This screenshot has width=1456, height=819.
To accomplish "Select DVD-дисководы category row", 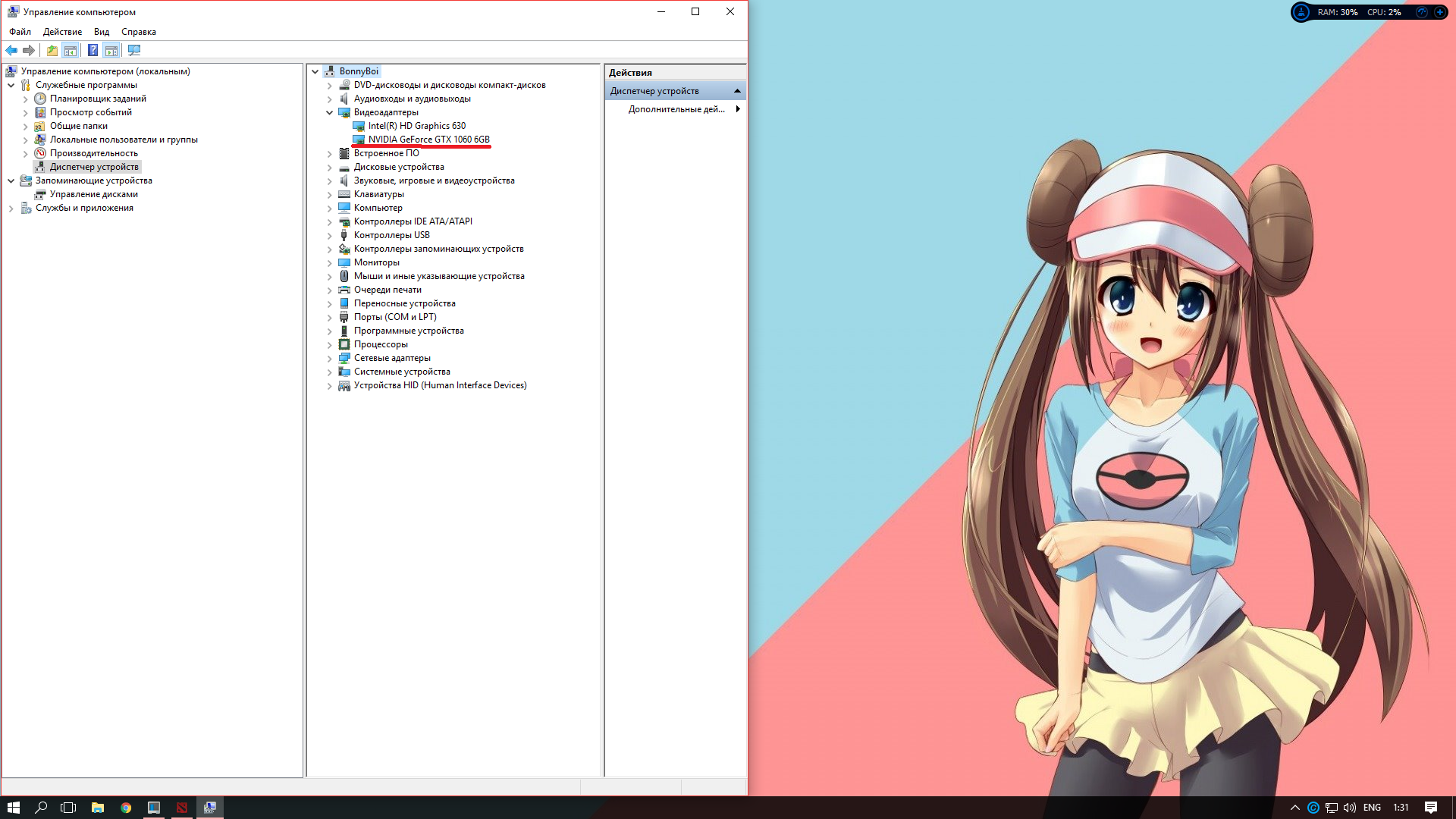I will tap(450, 85).
